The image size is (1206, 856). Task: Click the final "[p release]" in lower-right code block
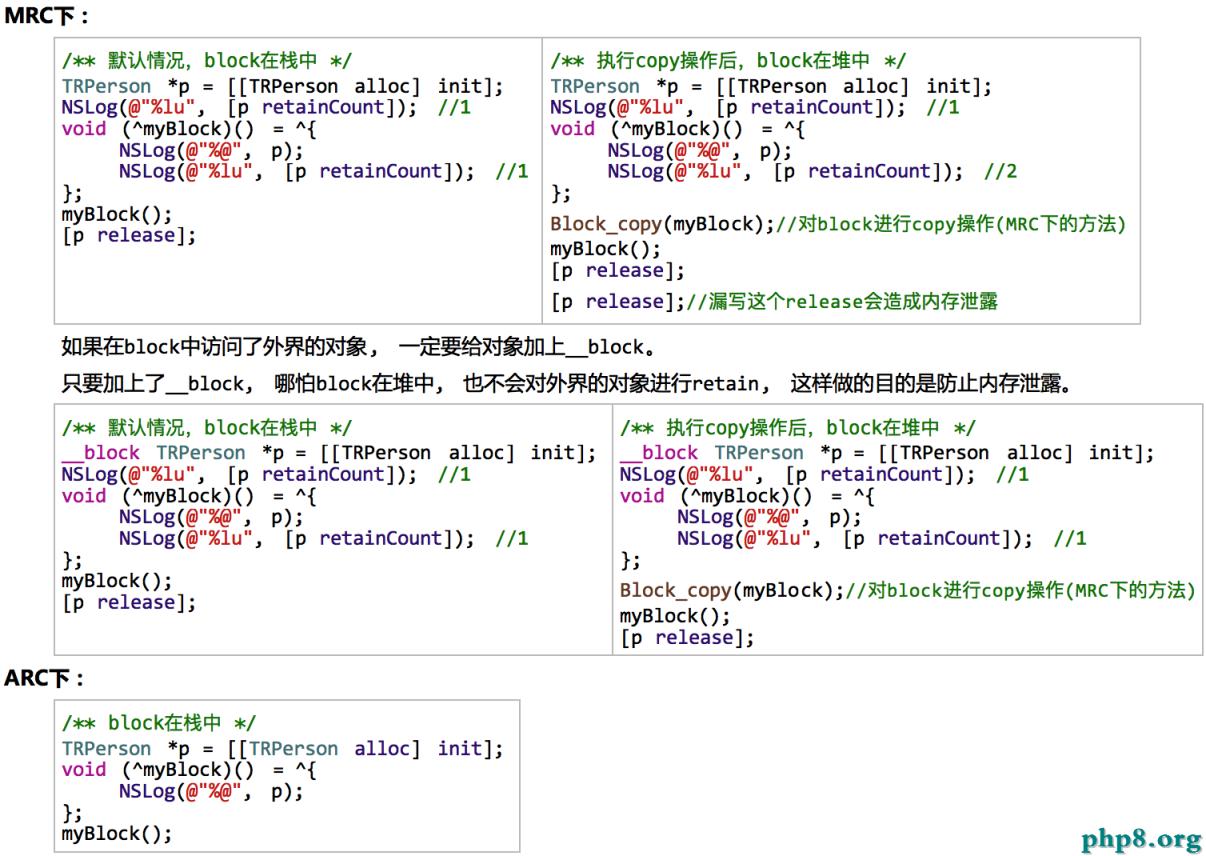point(687,638)
